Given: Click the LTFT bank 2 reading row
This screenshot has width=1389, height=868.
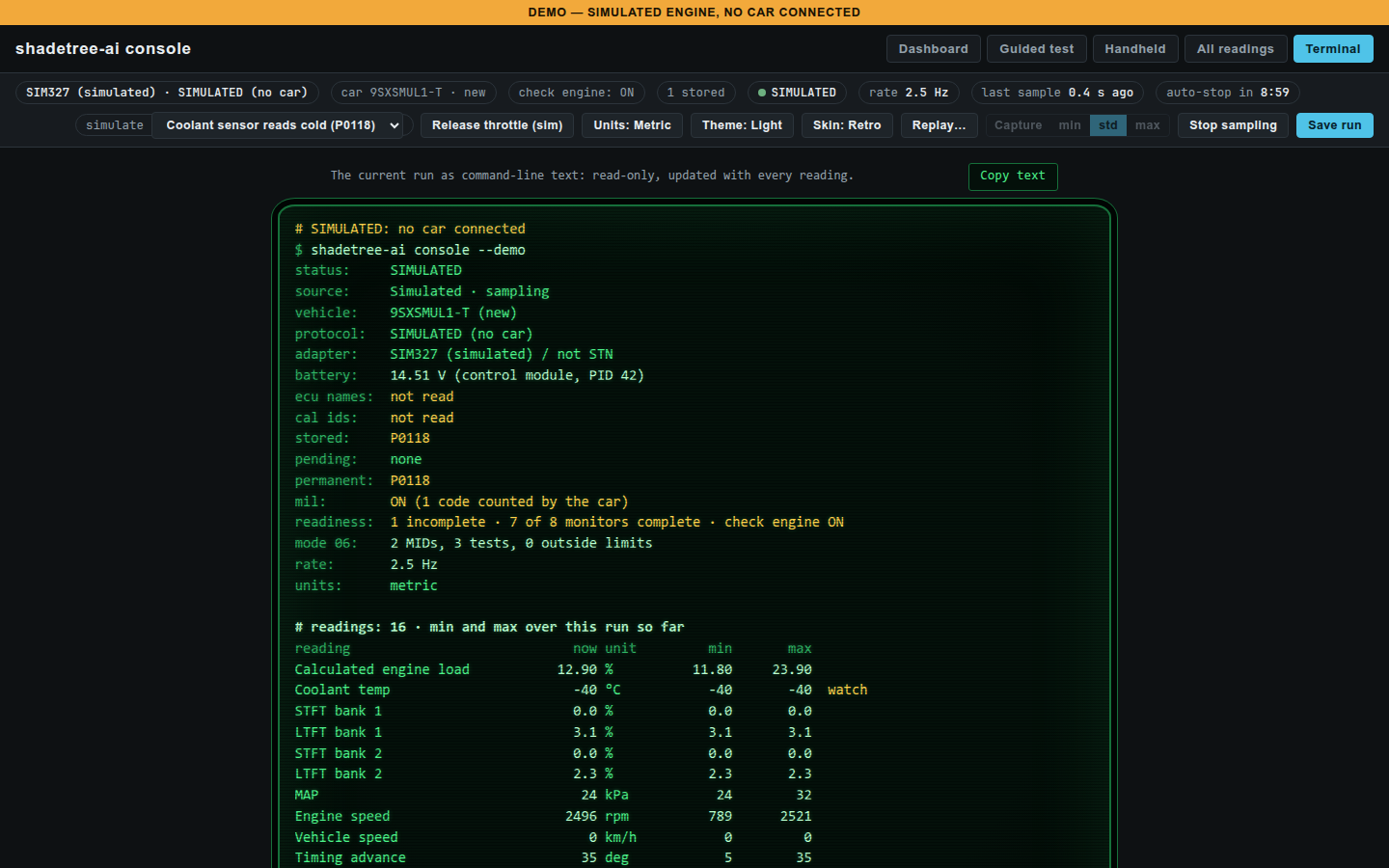Looking at the screenshot, I should tap(554, 774).
